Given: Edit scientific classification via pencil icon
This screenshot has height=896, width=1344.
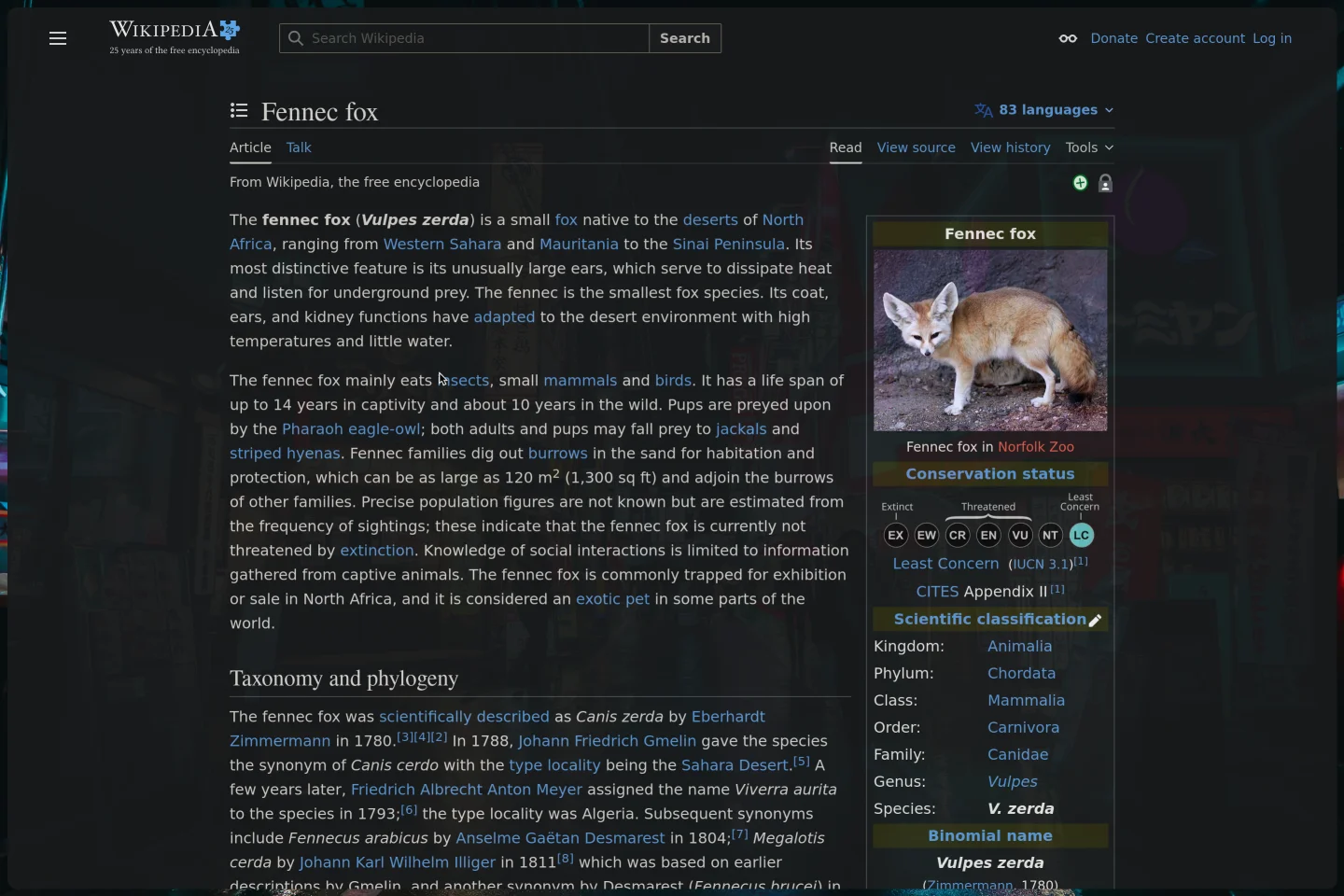Looking at the screenshot, I should (x=1097, y=620).
